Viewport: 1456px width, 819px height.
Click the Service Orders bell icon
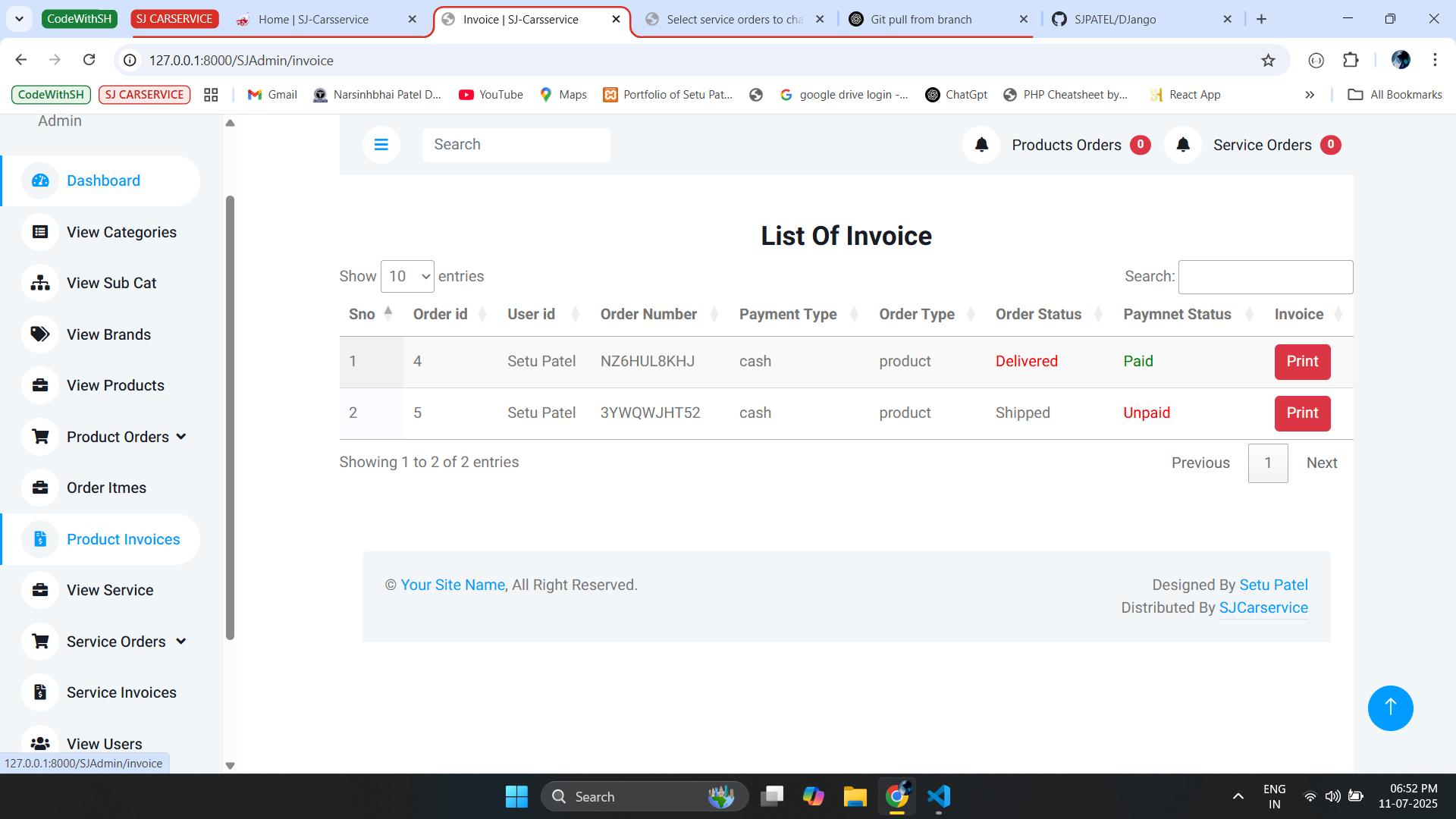pos(1182,145)
